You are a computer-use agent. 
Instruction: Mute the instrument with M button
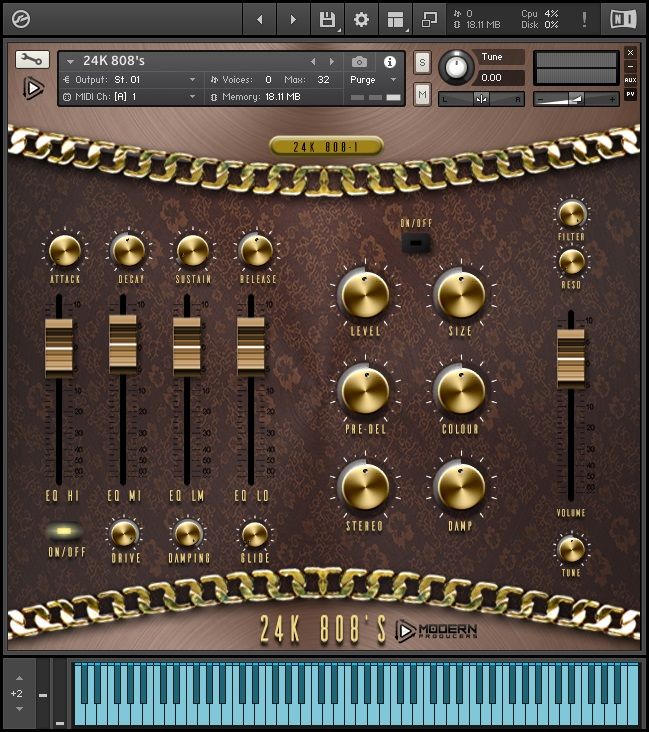point(422,95)
